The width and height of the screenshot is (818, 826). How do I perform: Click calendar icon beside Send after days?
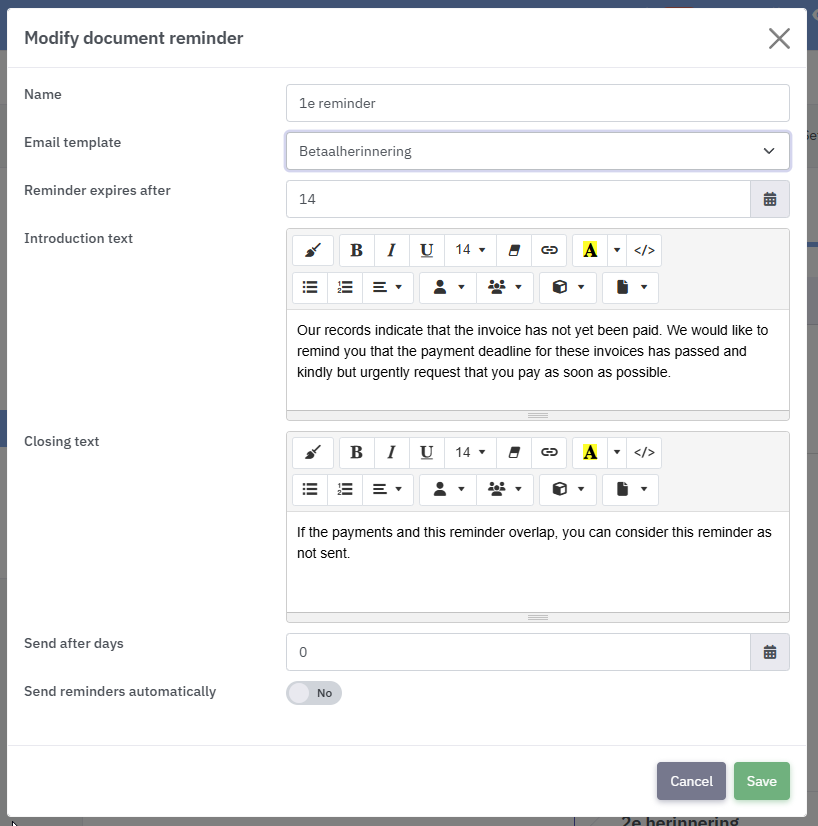770,652
